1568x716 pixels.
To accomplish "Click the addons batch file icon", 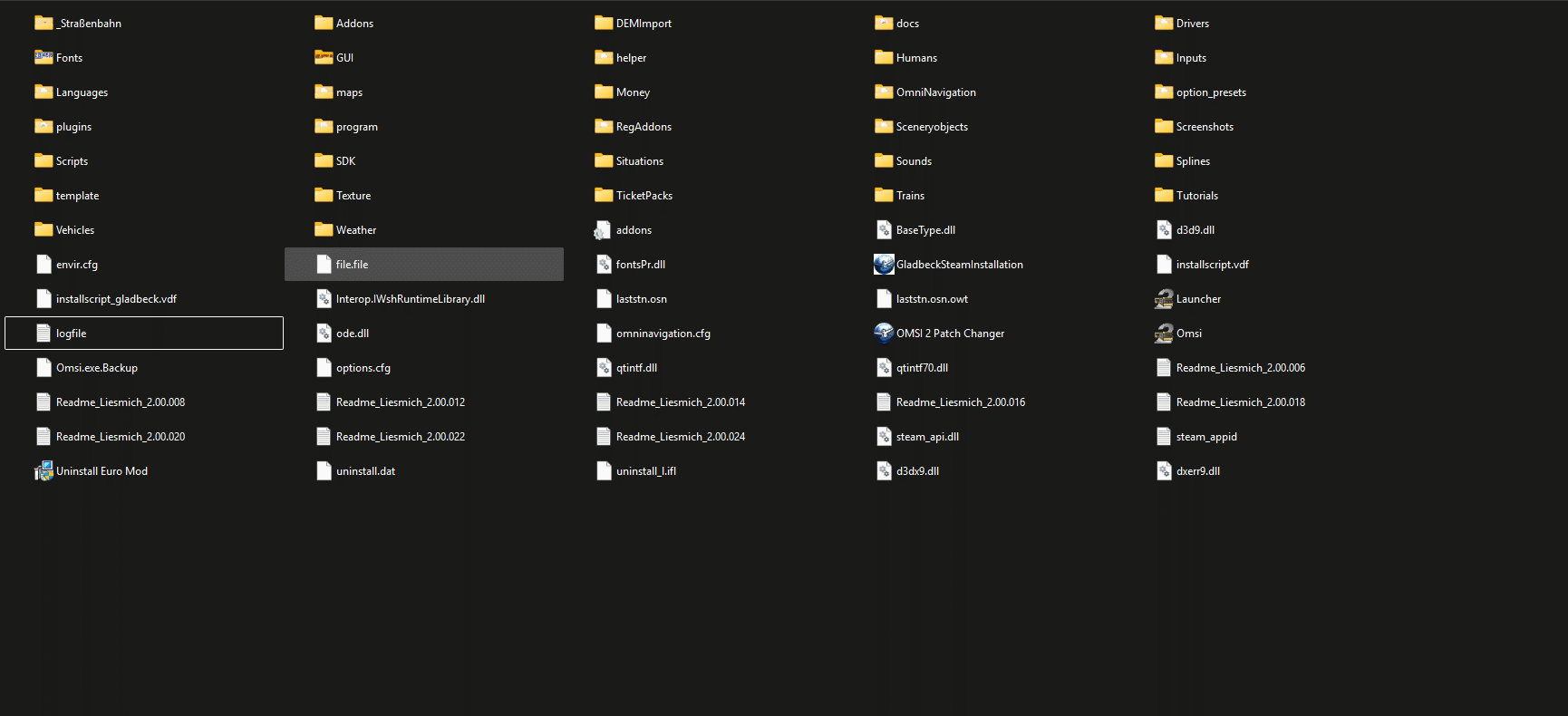I will [604, 230].
